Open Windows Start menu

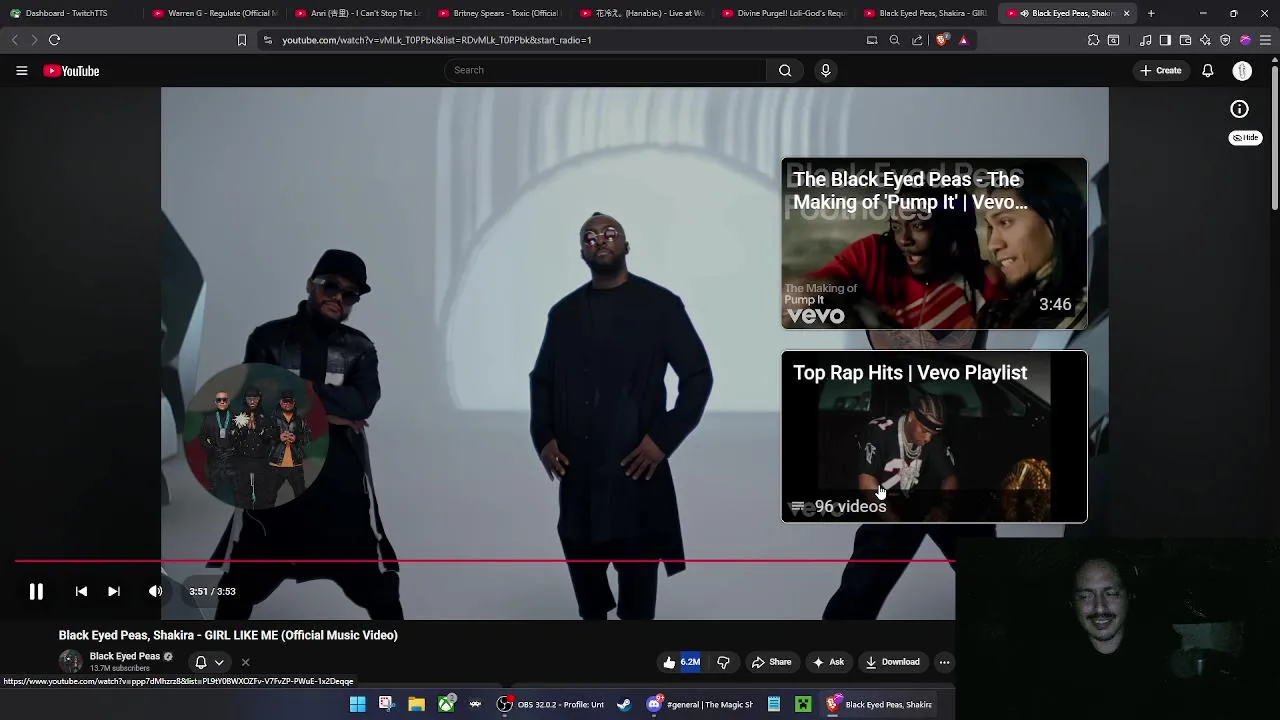tap(357, 704)
